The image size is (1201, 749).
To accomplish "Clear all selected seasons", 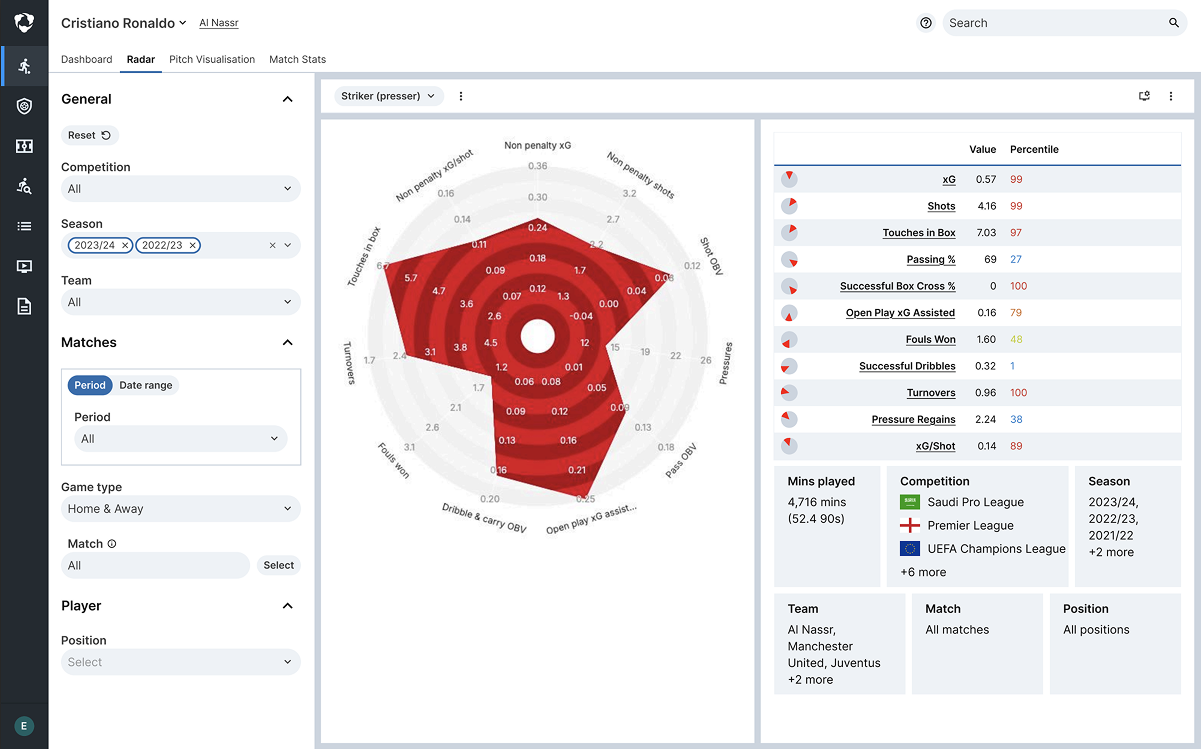I will coord(273,245).
